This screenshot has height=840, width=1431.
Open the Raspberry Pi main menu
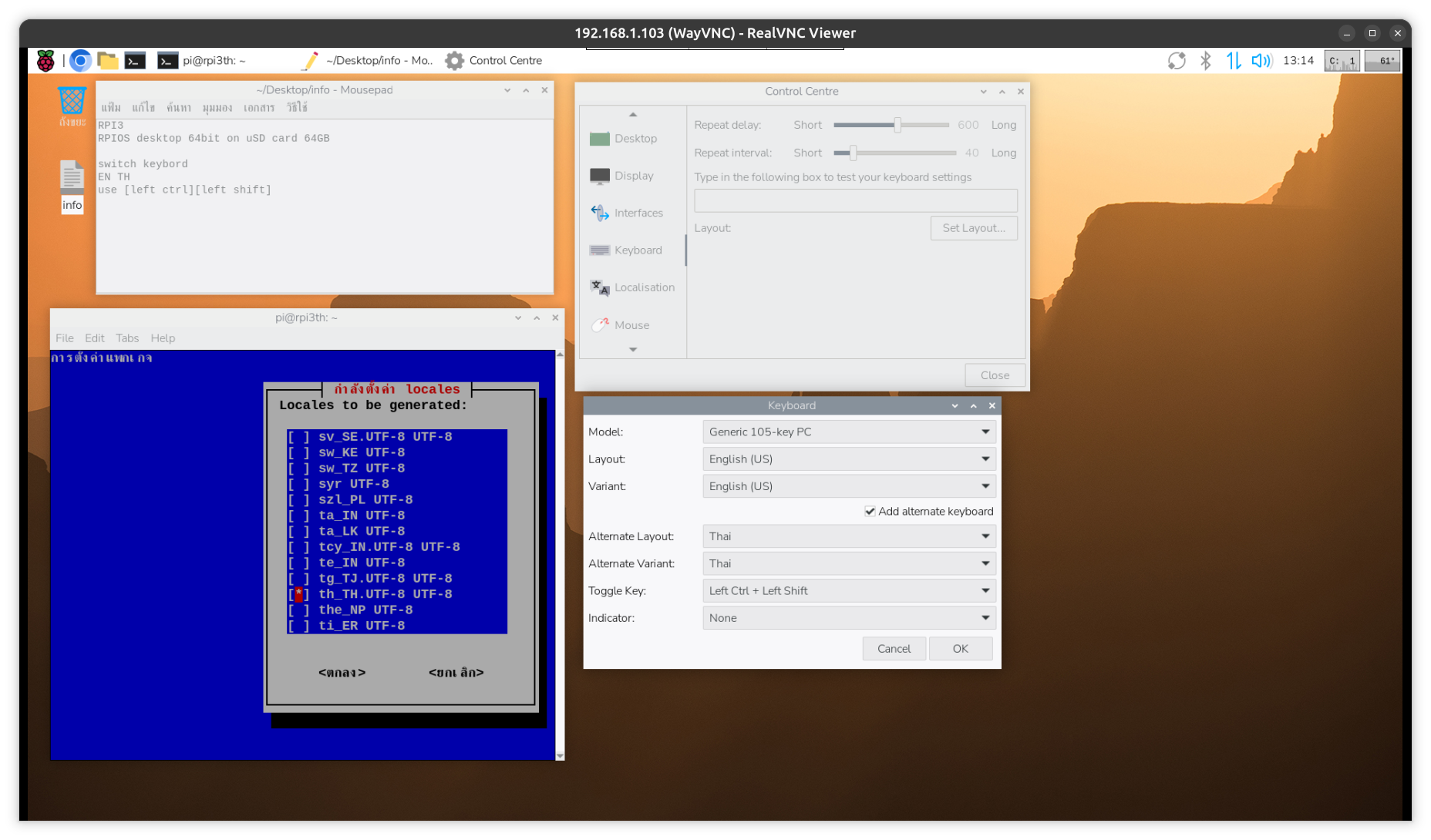click(45, 60)
